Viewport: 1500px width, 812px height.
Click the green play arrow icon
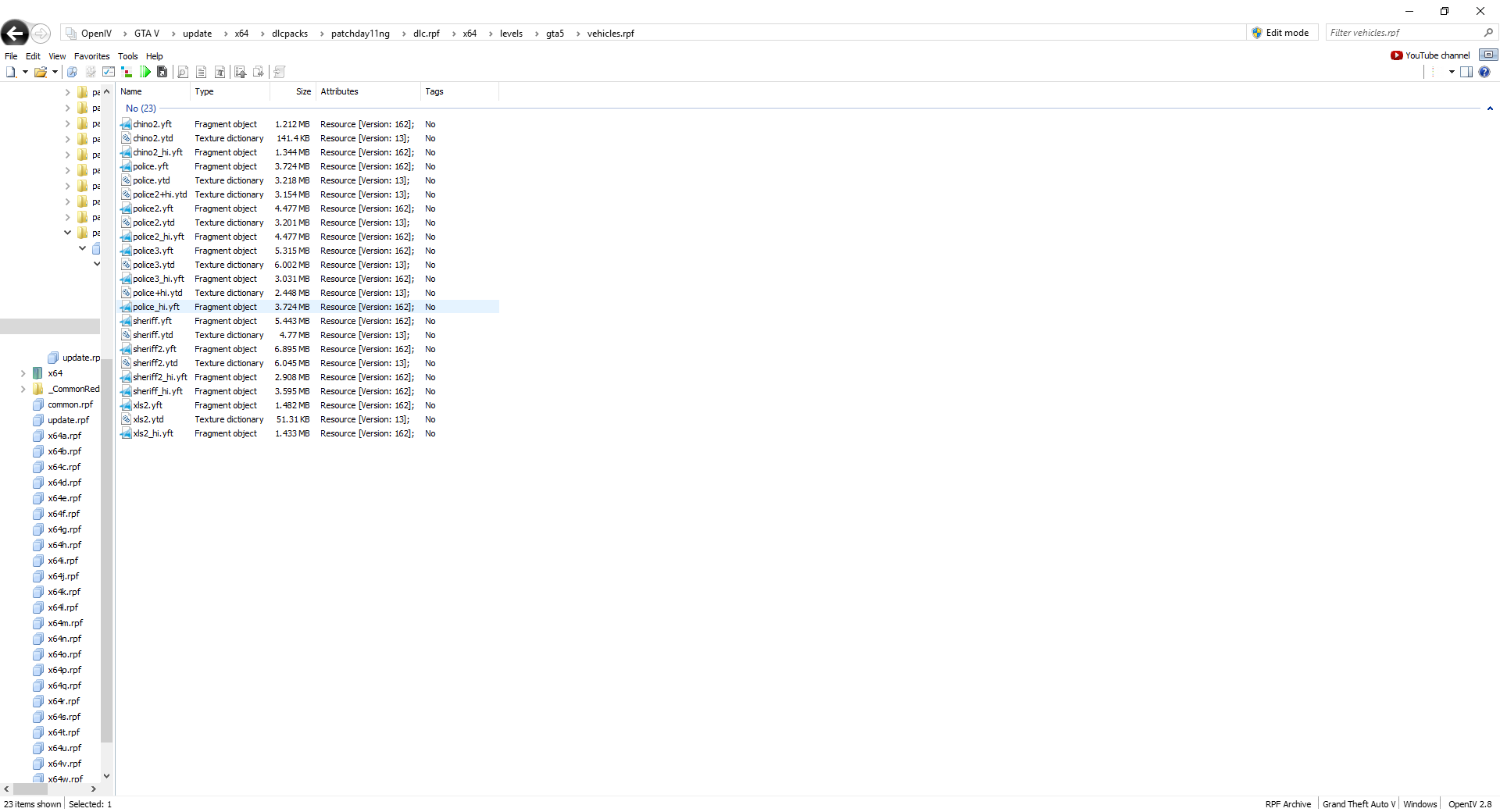(145, 72)
